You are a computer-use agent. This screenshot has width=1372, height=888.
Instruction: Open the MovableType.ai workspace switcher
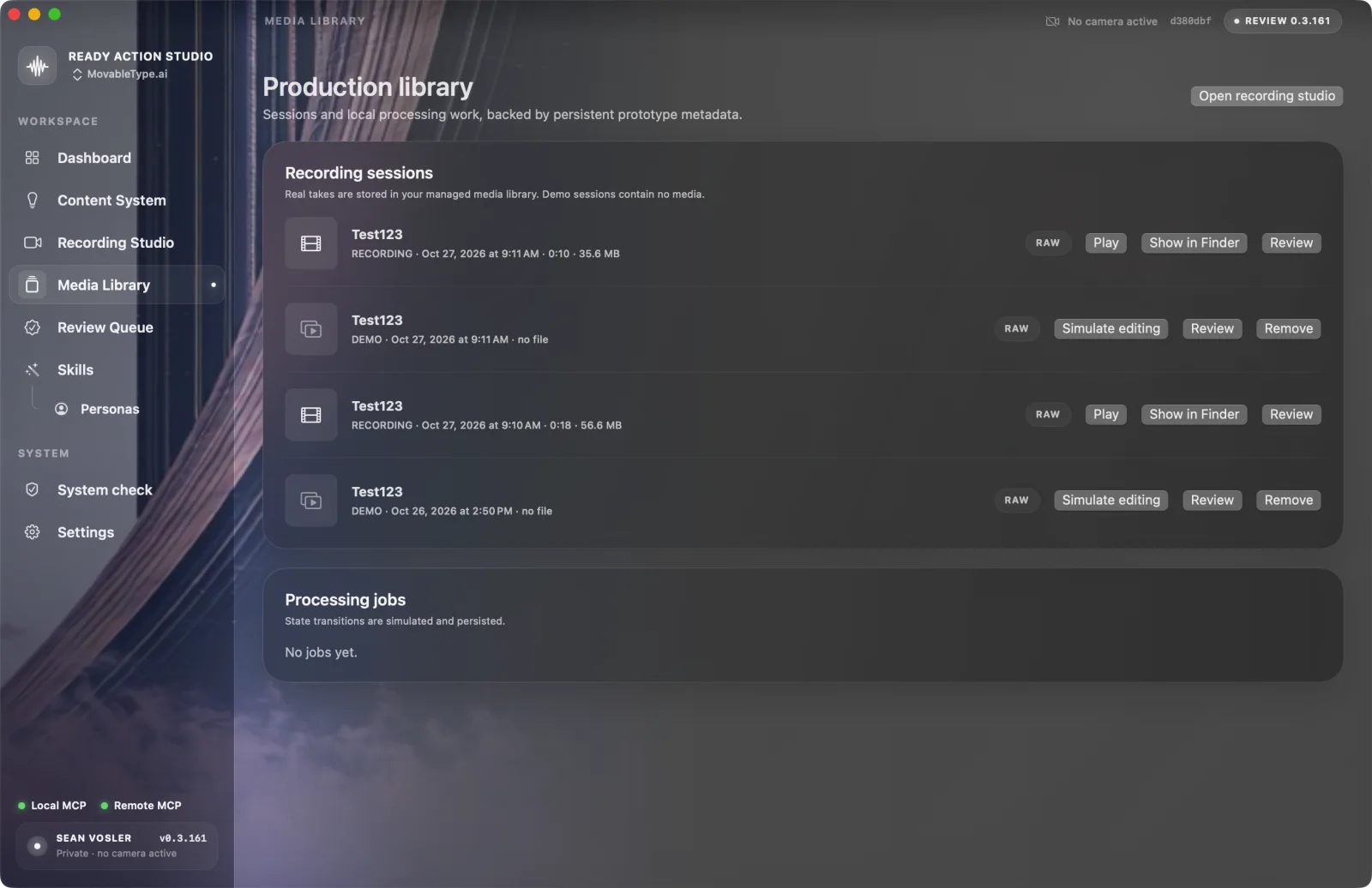tap(120, 75)
